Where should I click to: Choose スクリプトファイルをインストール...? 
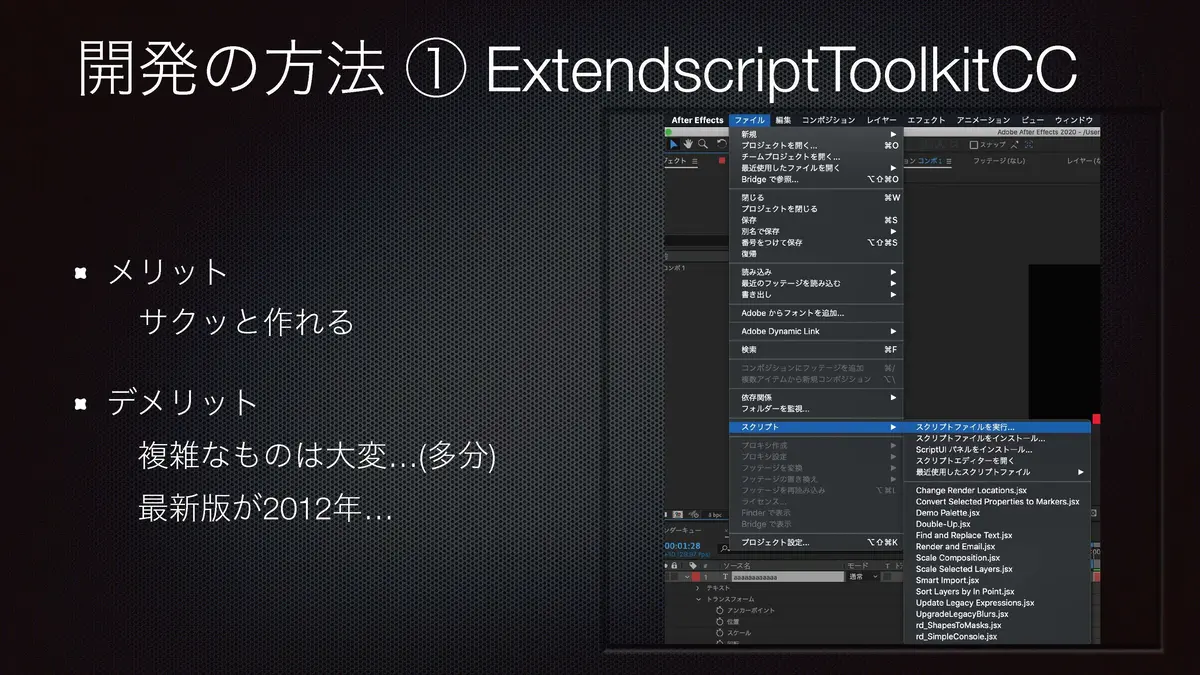(x=996, y=438)
